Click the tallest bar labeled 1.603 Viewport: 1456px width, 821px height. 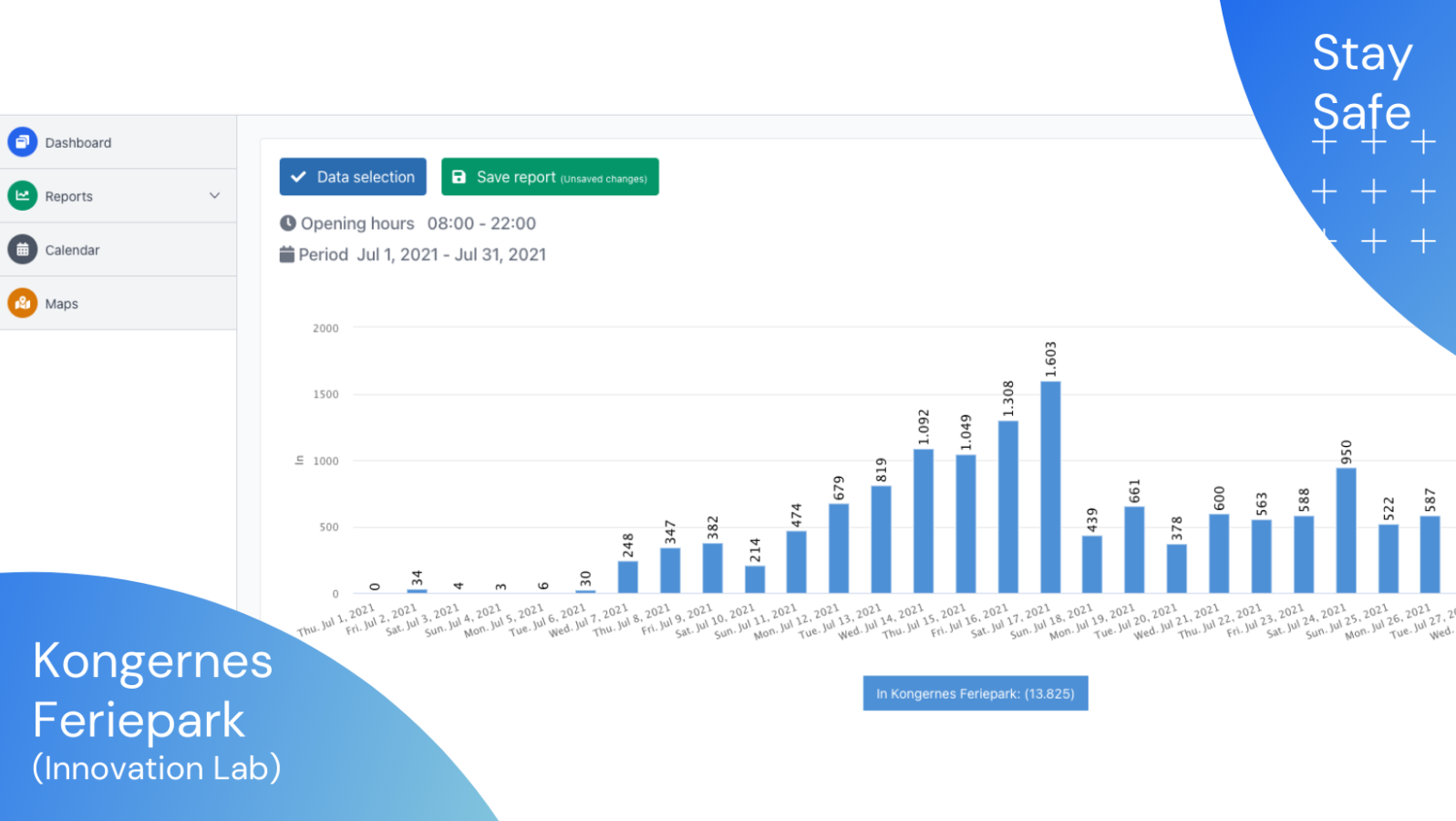[1050, 487]
